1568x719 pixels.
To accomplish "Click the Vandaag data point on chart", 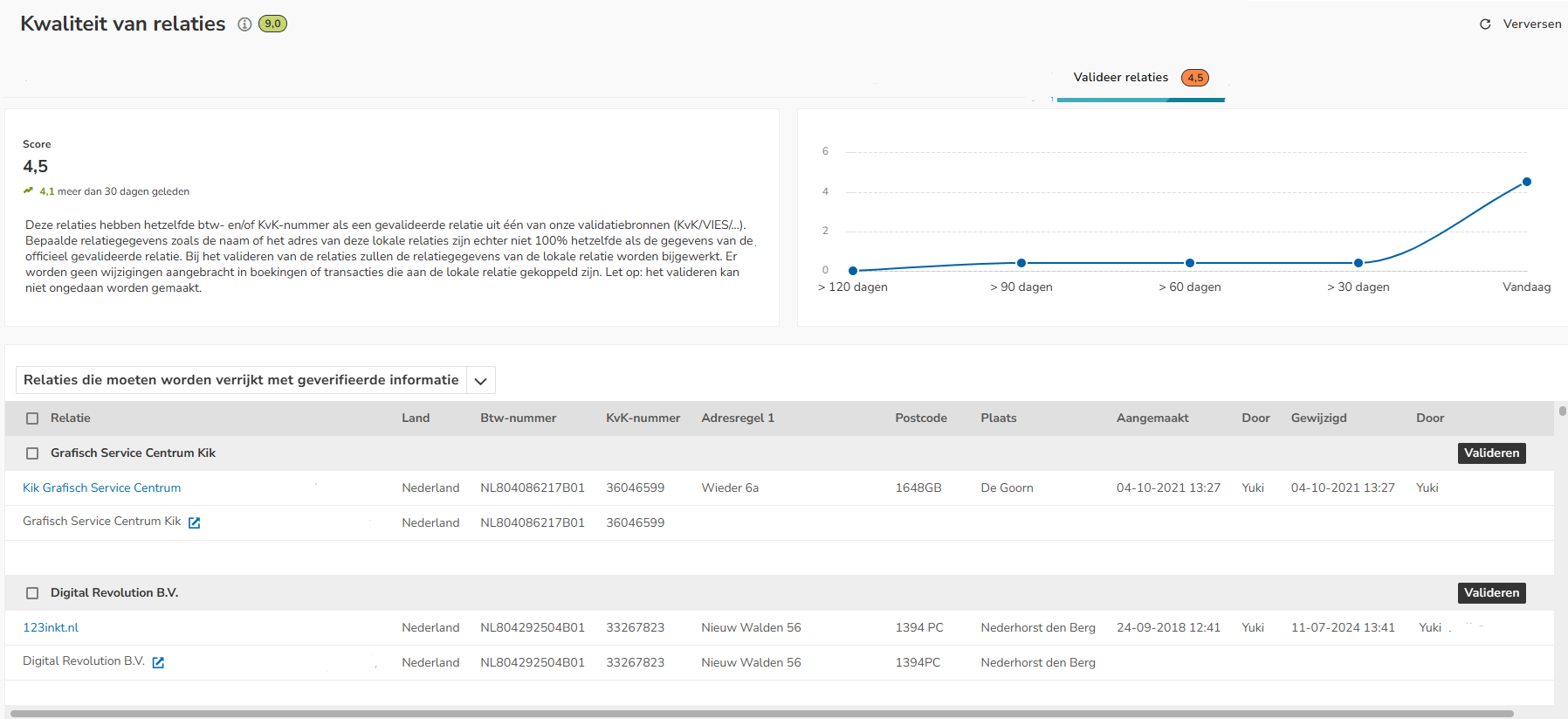I will (1526, 182).
